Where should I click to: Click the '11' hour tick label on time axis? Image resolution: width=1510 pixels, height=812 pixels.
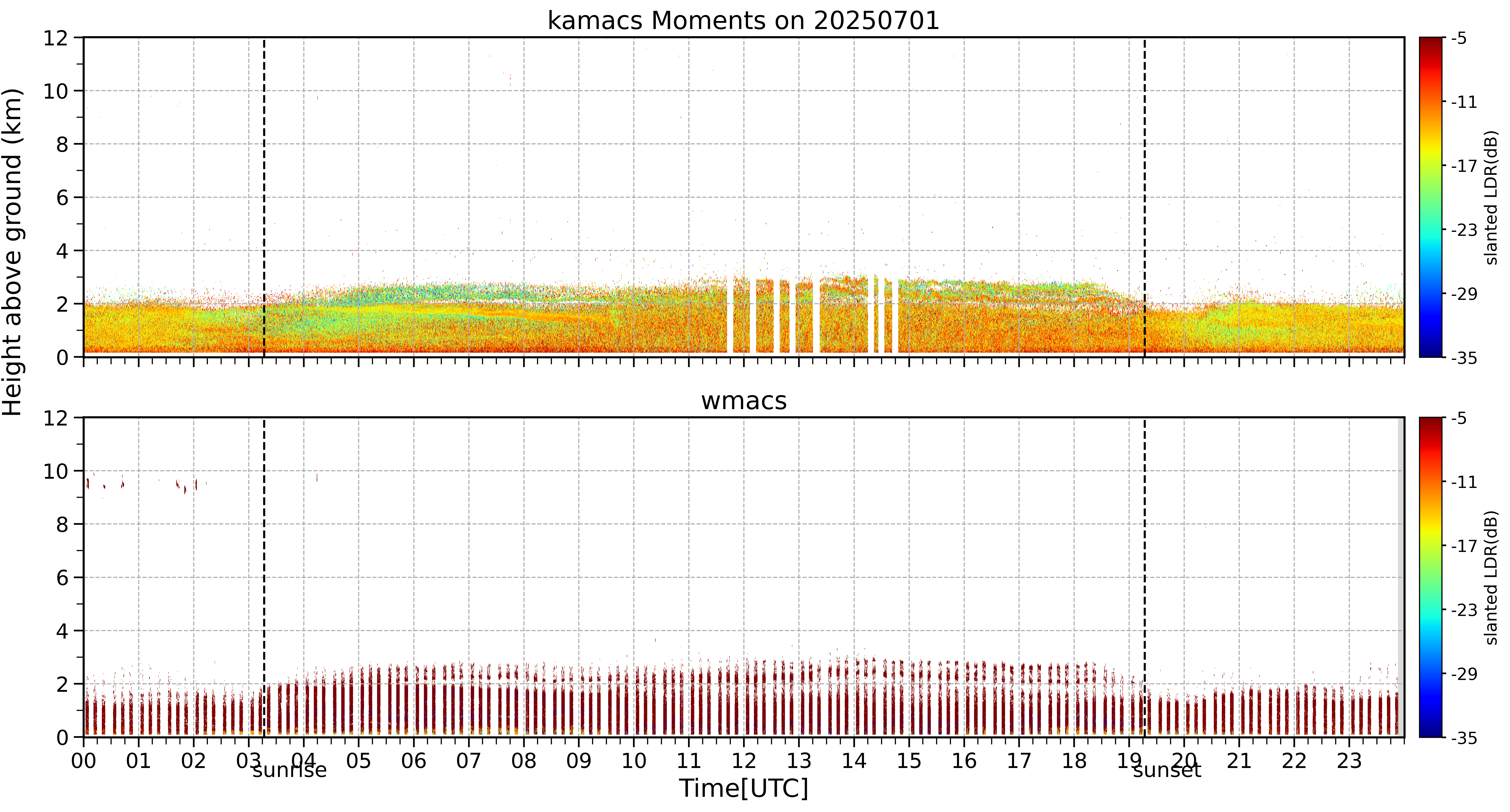[x=689, y=761]
